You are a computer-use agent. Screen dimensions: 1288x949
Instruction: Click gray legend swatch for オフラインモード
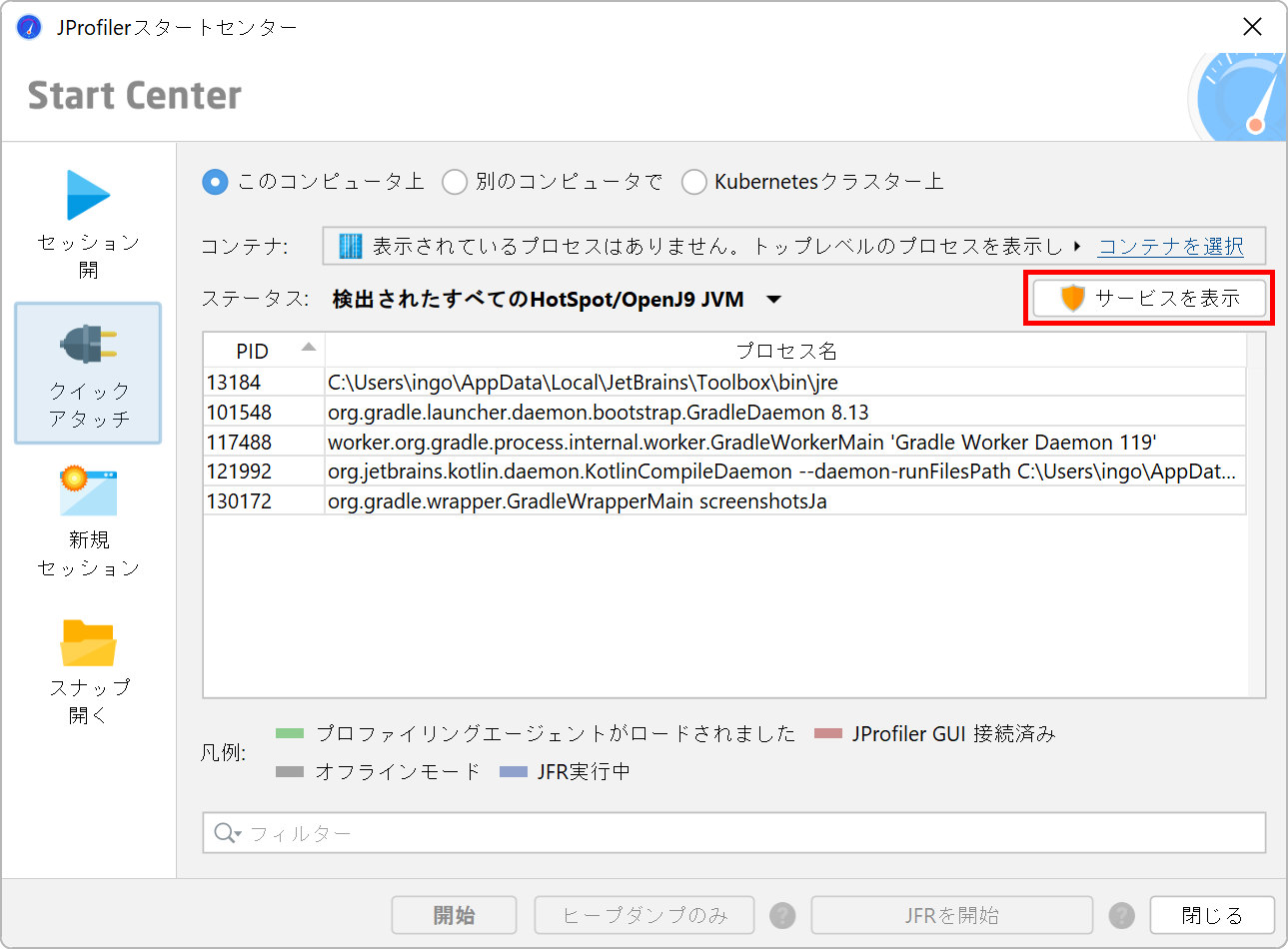[290, 771]
